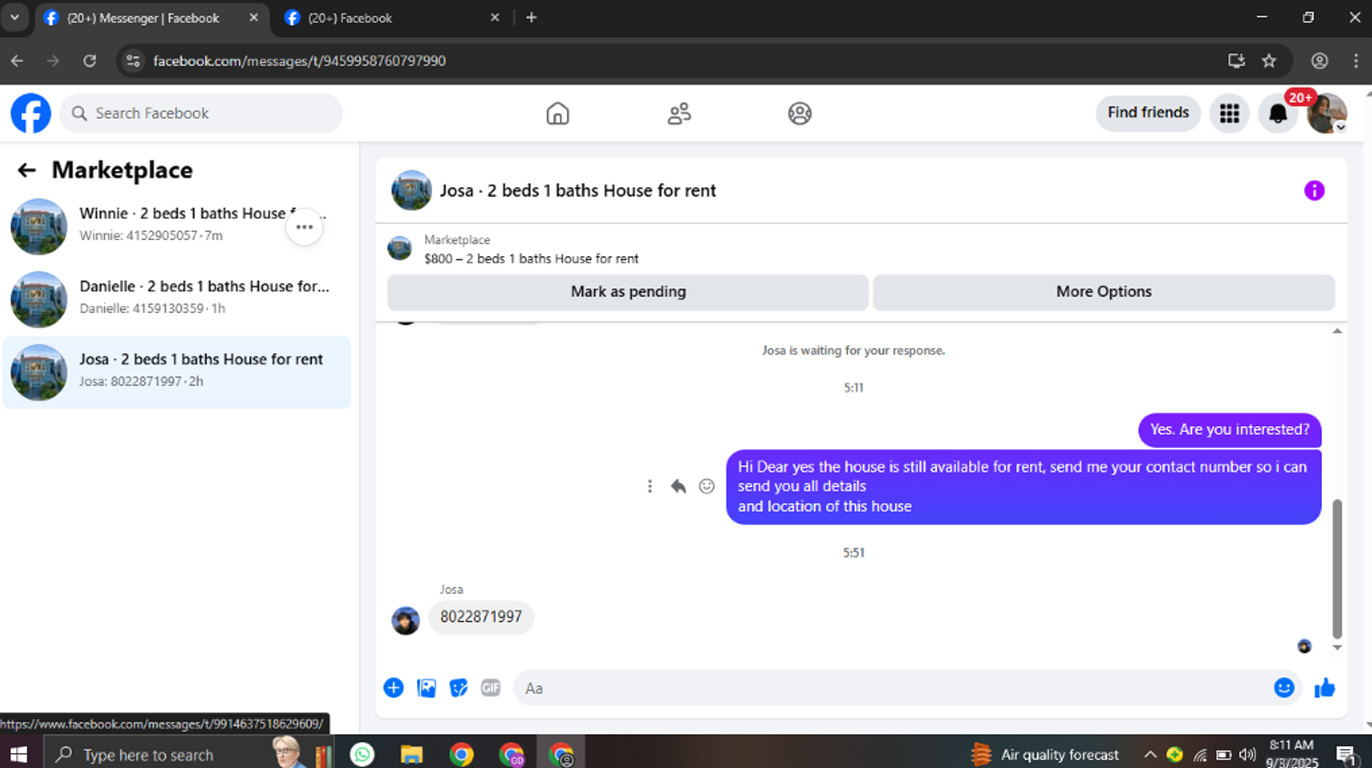Screen dimensions: 1372x768
Task: Click the chat scrollbar down arrow
Action: [1337, 648]
